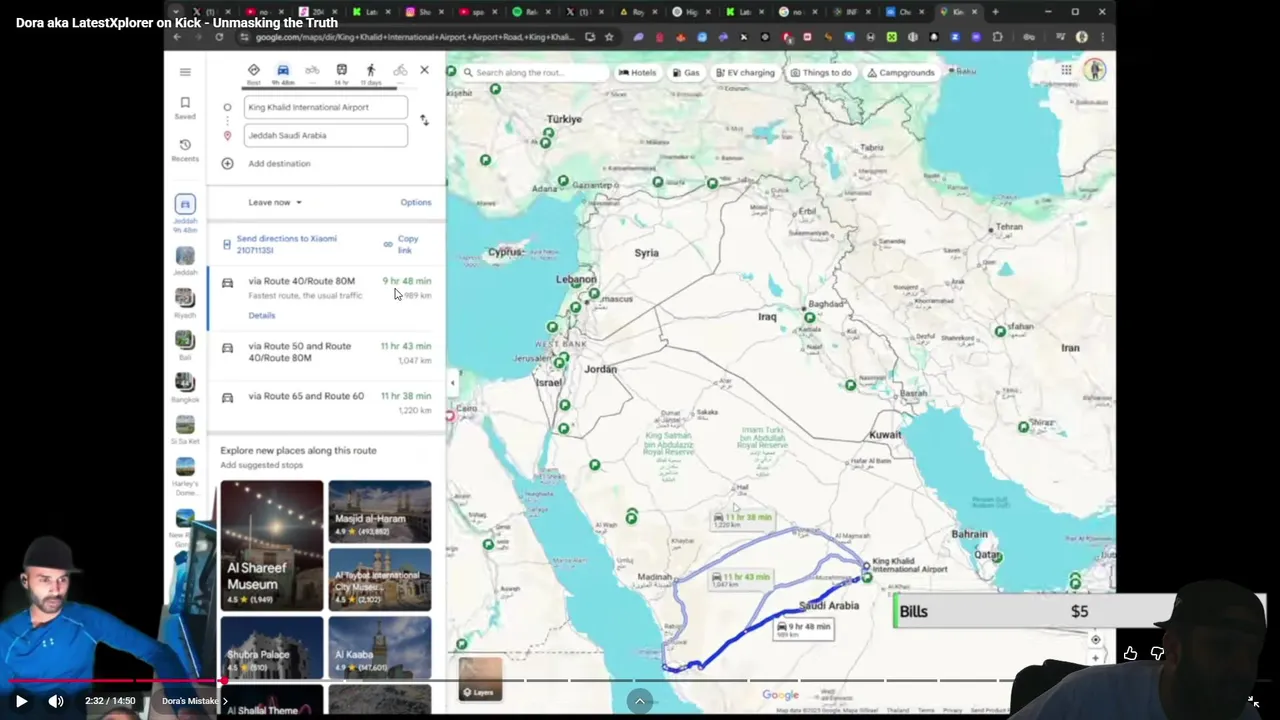Screen dimensions: 1280x720
Task: Open the Google apps grid
Action: pos(1067,70)
